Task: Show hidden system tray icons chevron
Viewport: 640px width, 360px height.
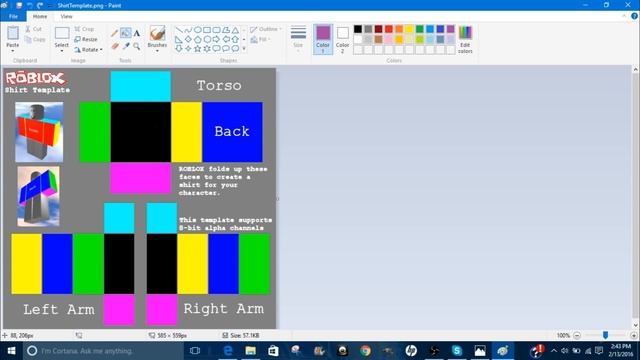Action: click(554, 351)
